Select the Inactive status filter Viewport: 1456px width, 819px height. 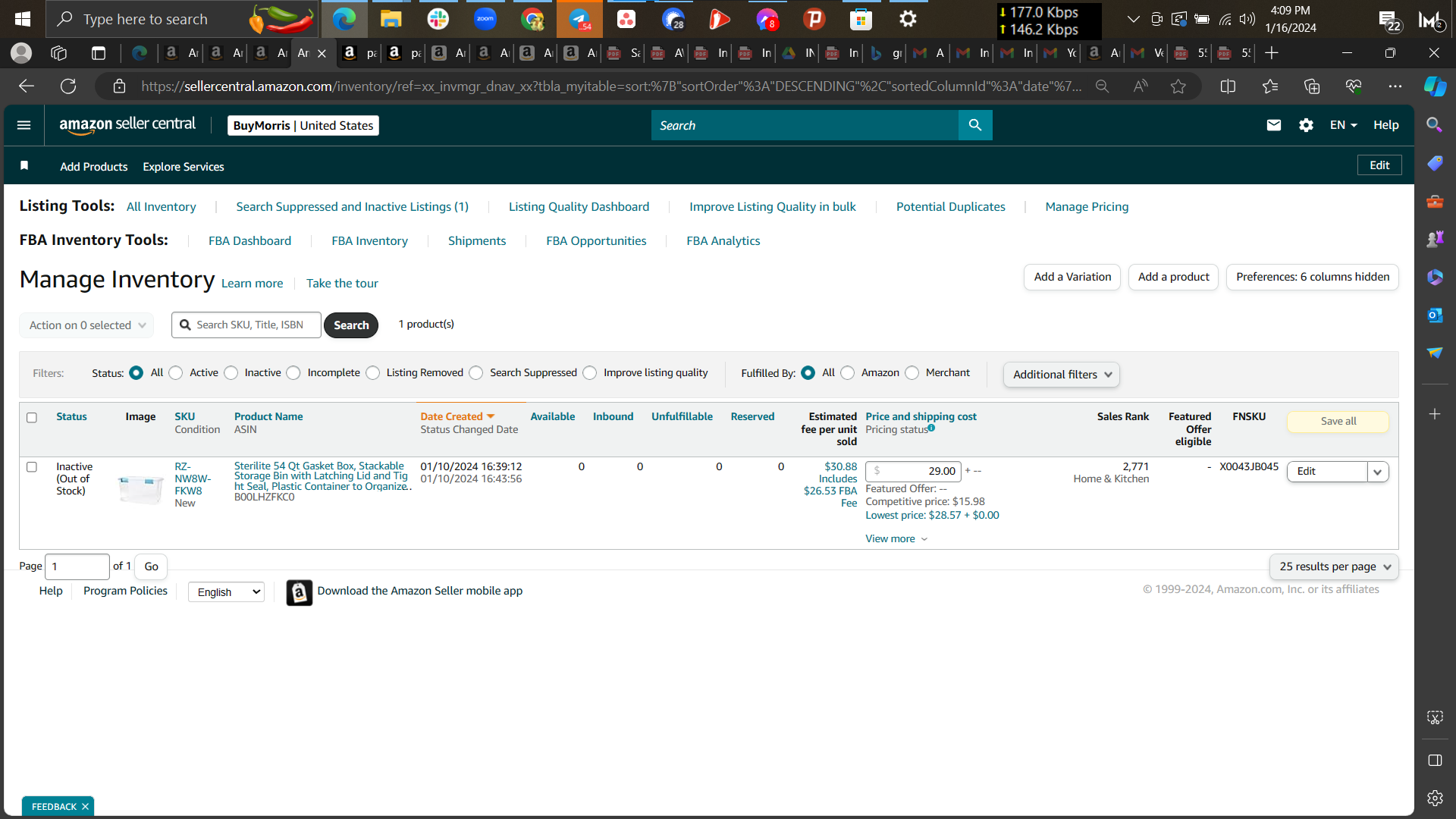231,373
